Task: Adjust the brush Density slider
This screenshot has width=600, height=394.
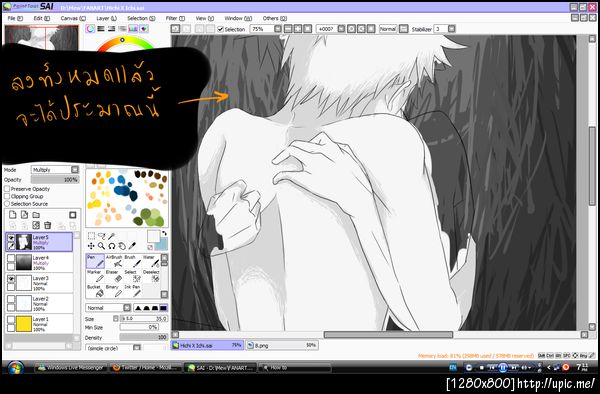Action: [x=144, y=337]
